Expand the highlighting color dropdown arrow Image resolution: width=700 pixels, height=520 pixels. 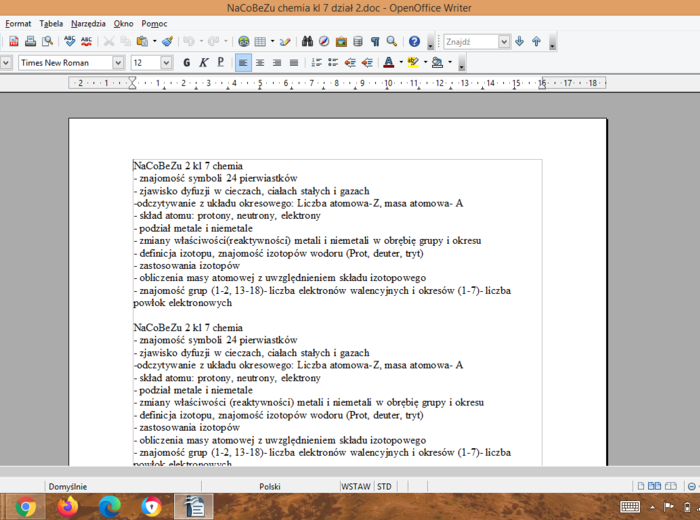point(426,62)
